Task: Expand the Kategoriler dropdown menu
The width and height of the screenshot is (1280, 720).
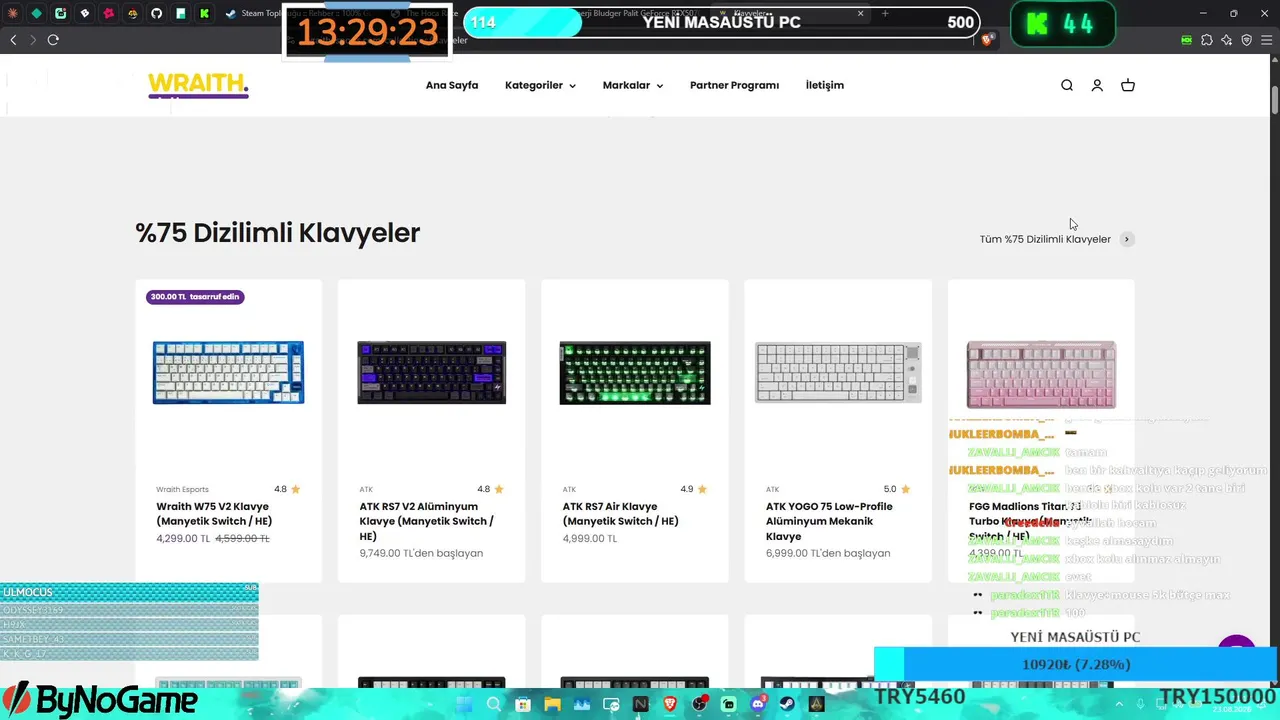Action: 540,86
